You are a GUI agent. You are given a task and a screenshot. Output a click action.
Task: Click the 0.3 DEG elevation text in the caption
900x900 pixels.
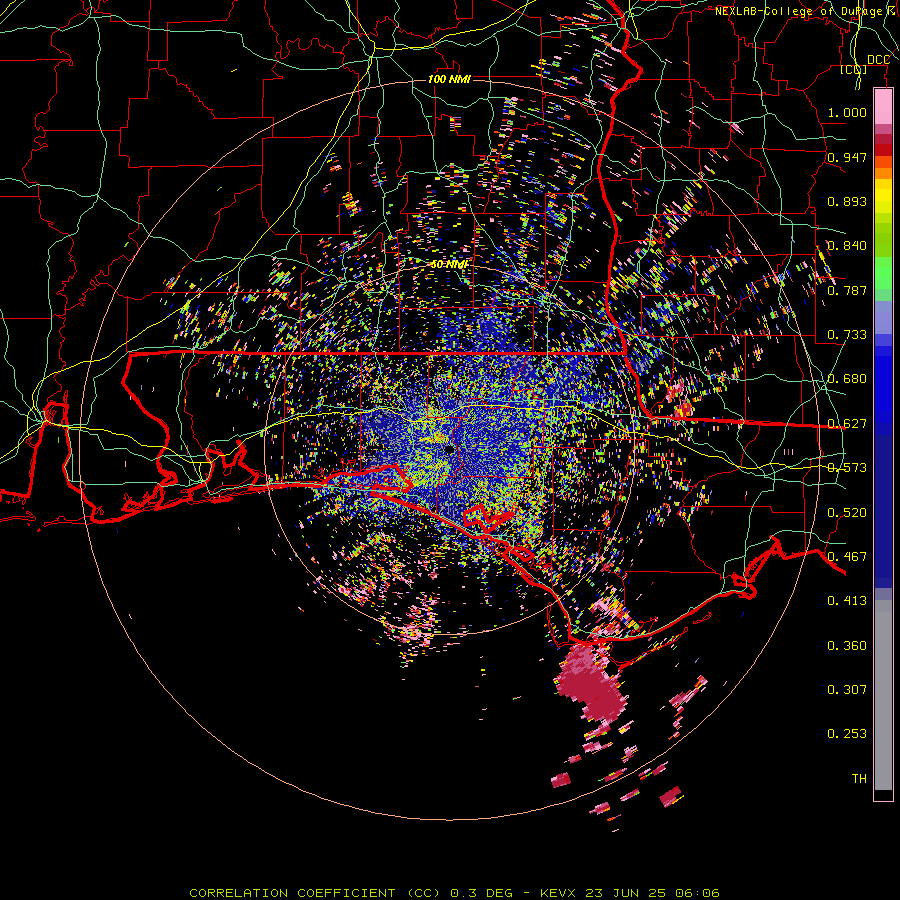point(482,893)
